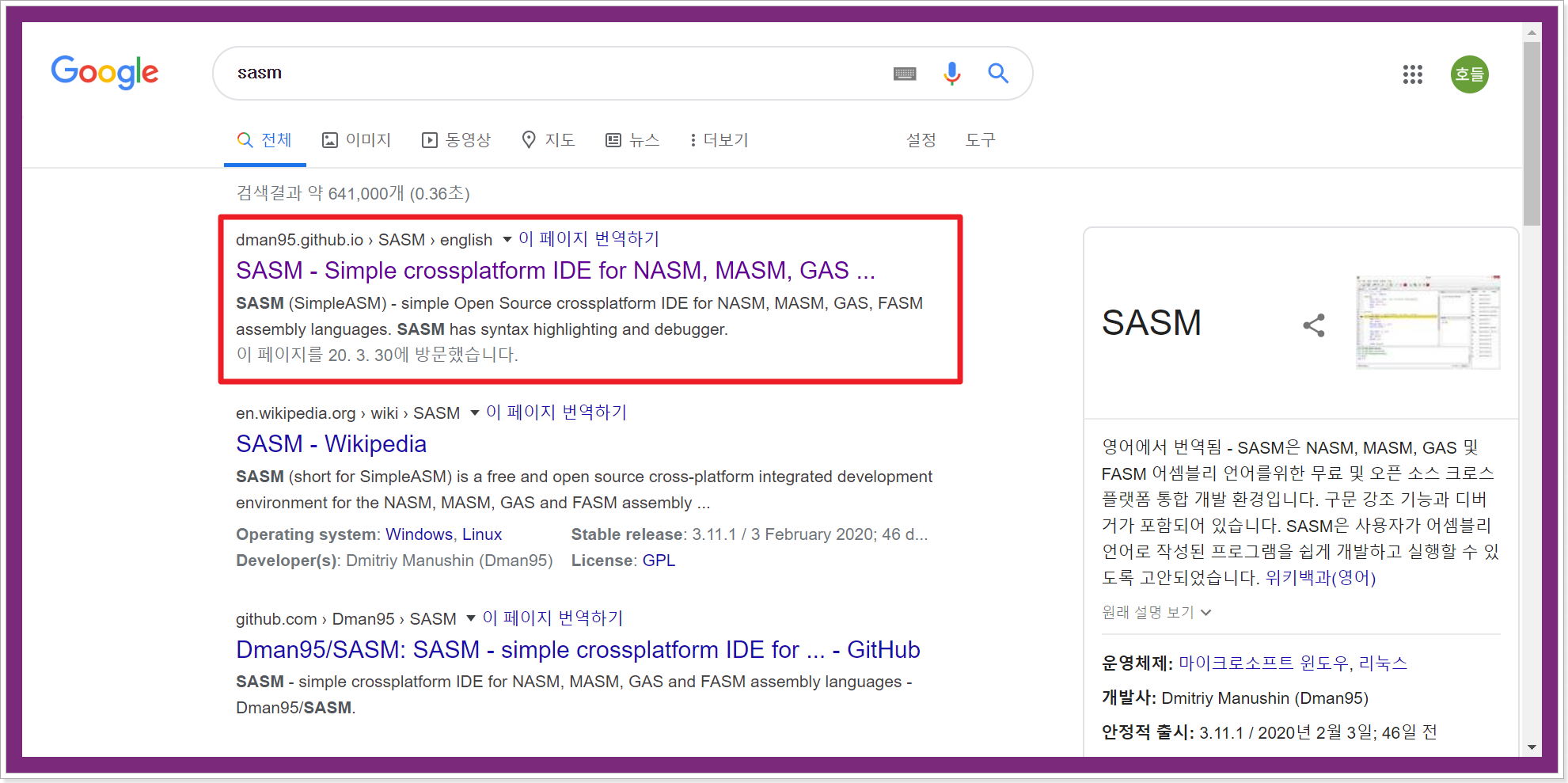
Task: Click the scrollbar down arrow
Action: click(x=1532, y=747)
